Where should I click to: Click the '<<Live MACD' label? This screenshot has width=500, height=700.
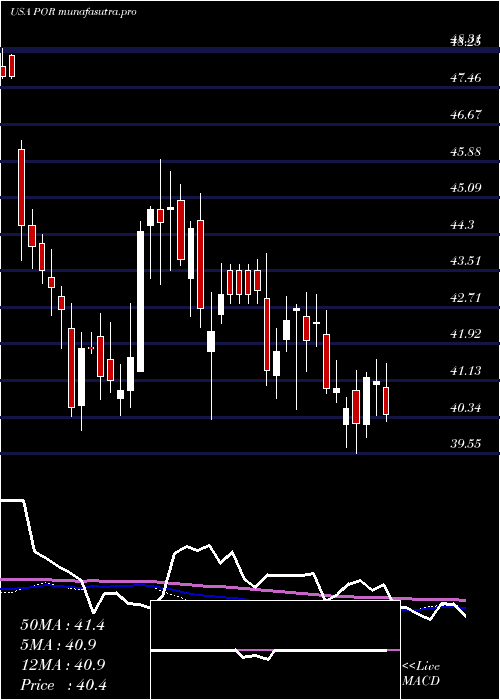pos(421,674)
